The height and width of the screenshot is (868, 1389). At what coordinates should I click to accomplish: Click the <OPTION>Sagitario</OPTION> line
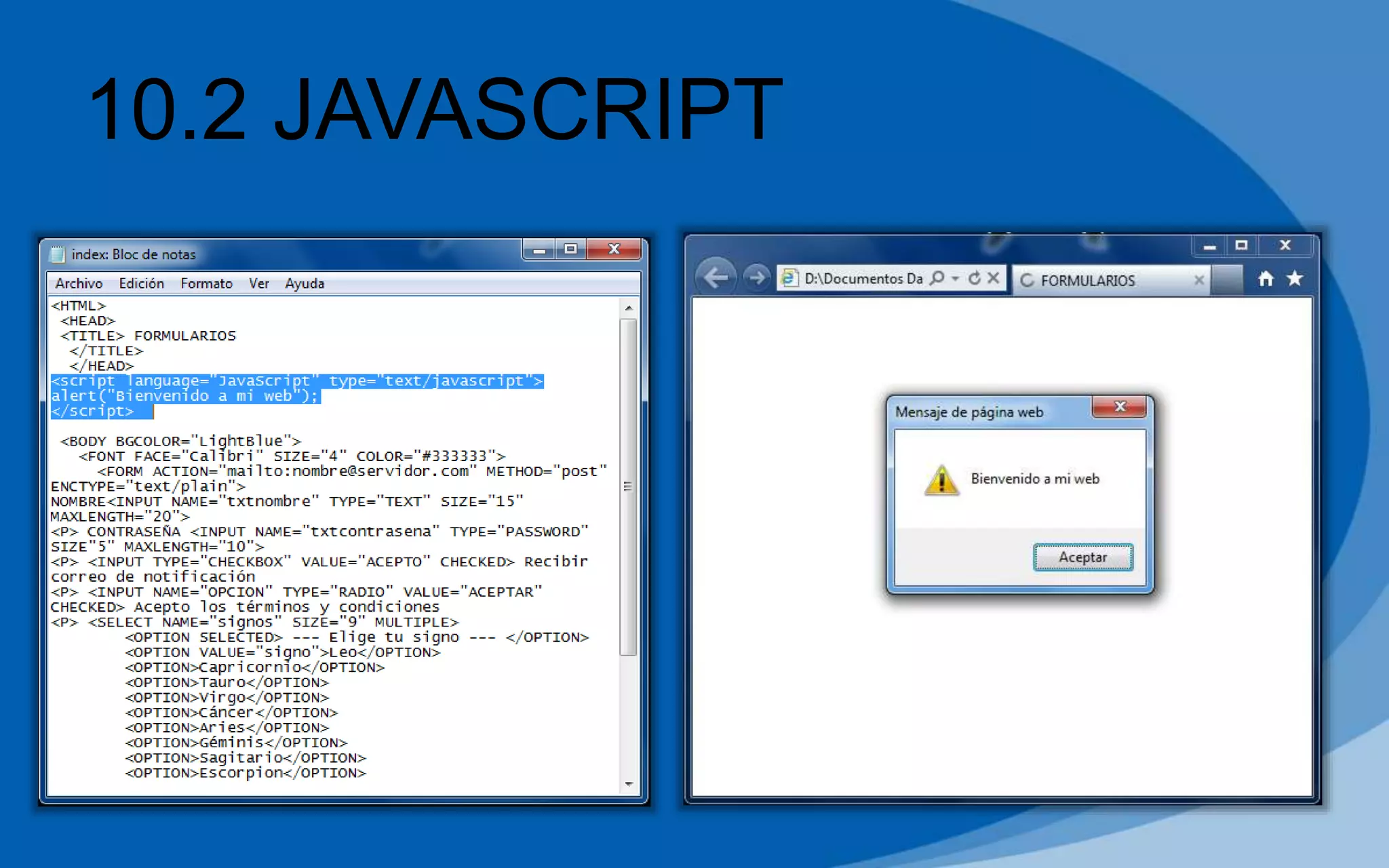click(x=246, y=758)
